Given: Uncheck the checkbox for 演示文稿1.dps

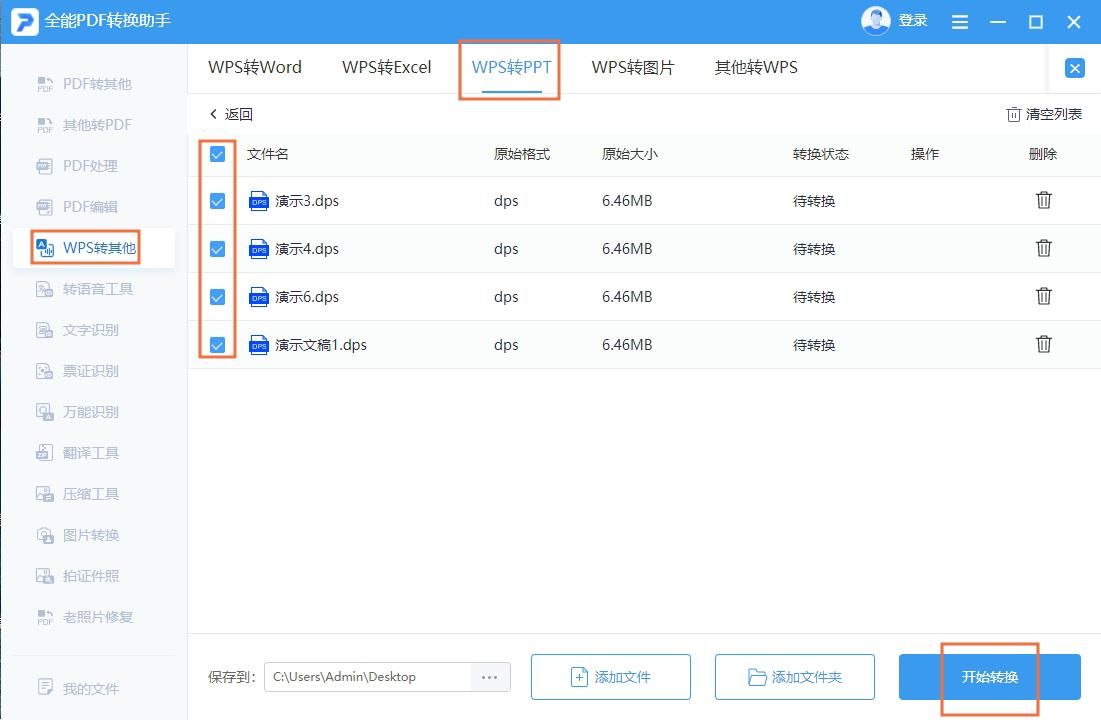Looking at the screenshot, I should (x=218, y=345).
